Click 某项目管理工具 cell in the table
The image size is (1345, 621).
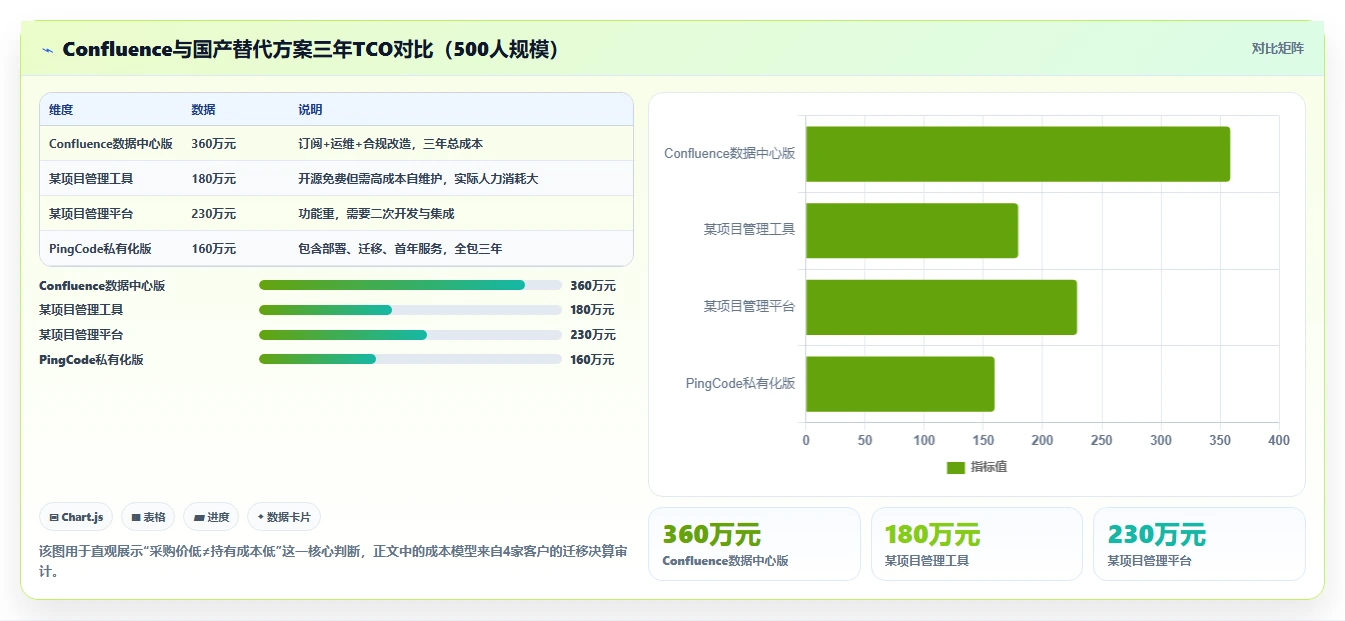coord(91,179)
